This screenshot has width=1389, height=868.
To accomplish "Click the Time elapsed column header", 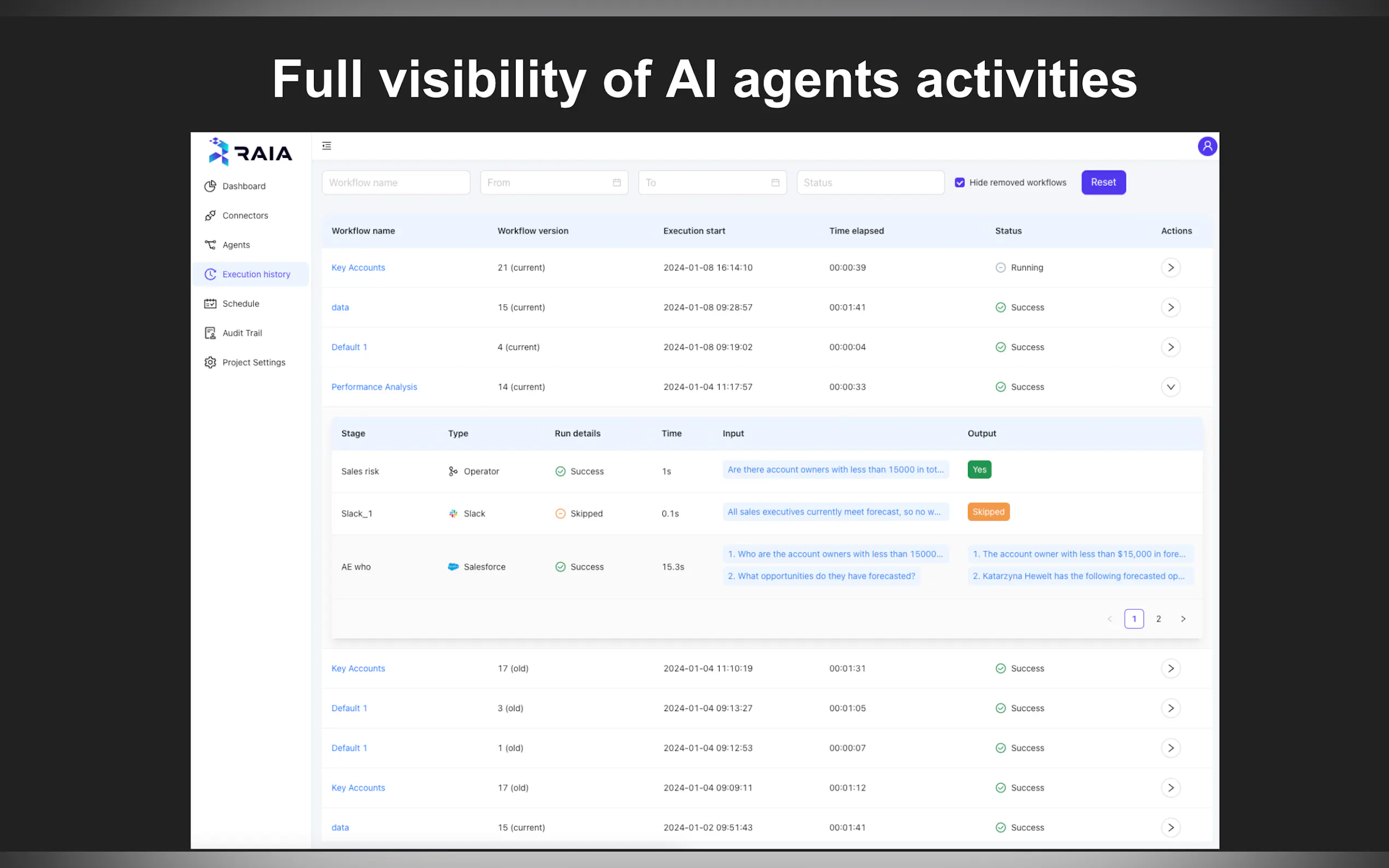I will pos(856,231).
